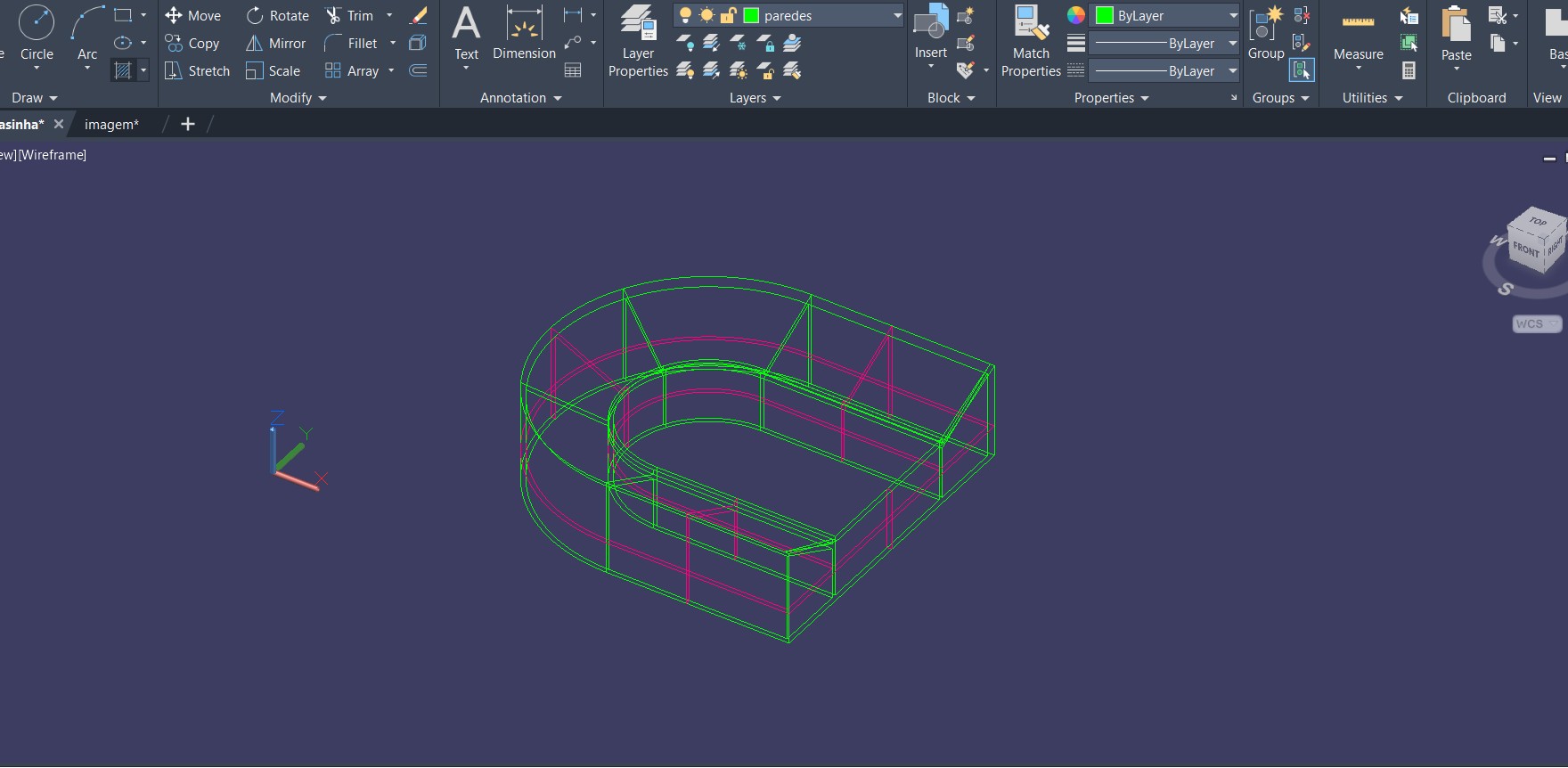Viewport: 1568px width, 768px height.
Task: Switch to the imagem* drawing tab
Action: (111, 125)
